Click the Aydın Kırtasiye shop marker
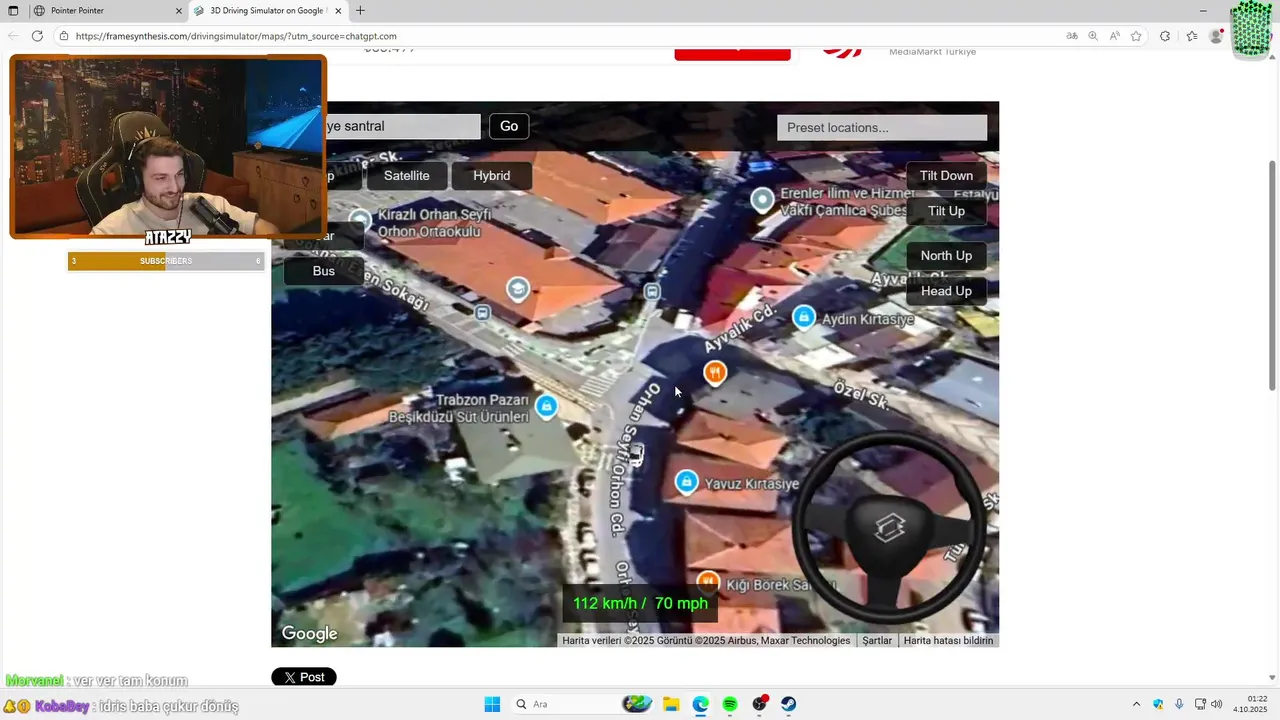Viewport: 1280px width, 720px height. [x=804, y=318]
